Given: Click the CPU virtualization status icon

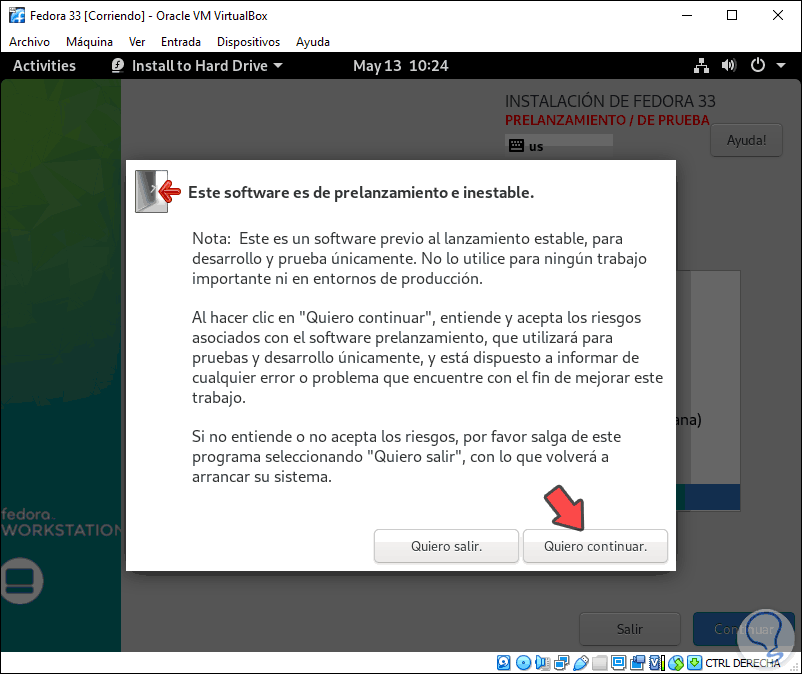Looking at the screenshot, I should coord(656,663).
